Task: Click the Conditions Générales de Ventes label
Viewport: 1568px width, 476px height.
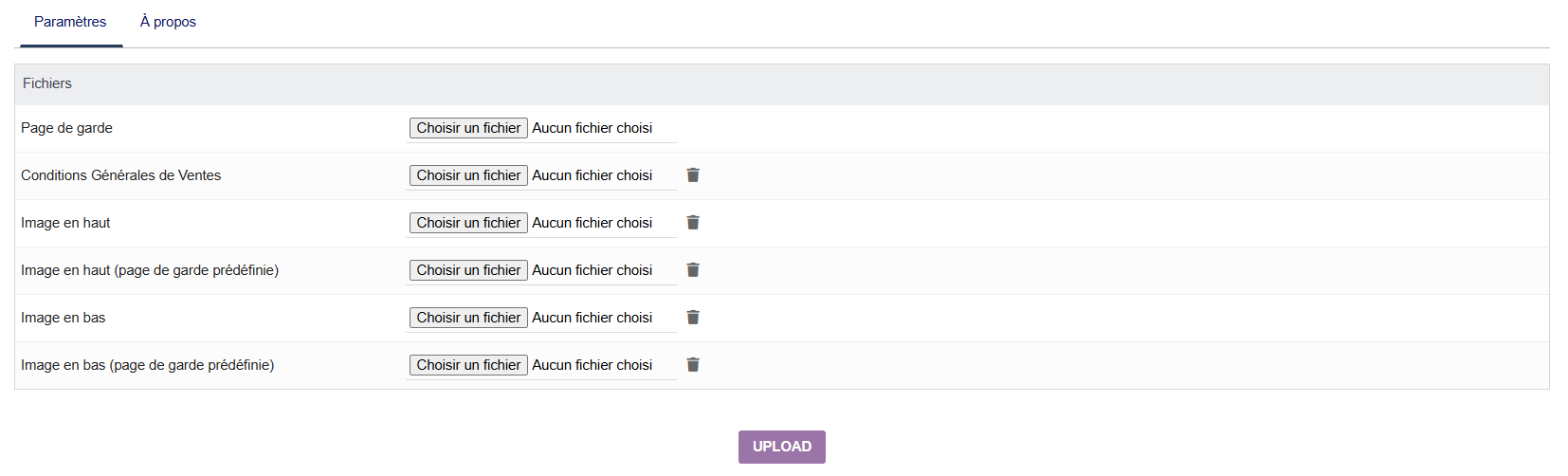Action: [120, 175]
